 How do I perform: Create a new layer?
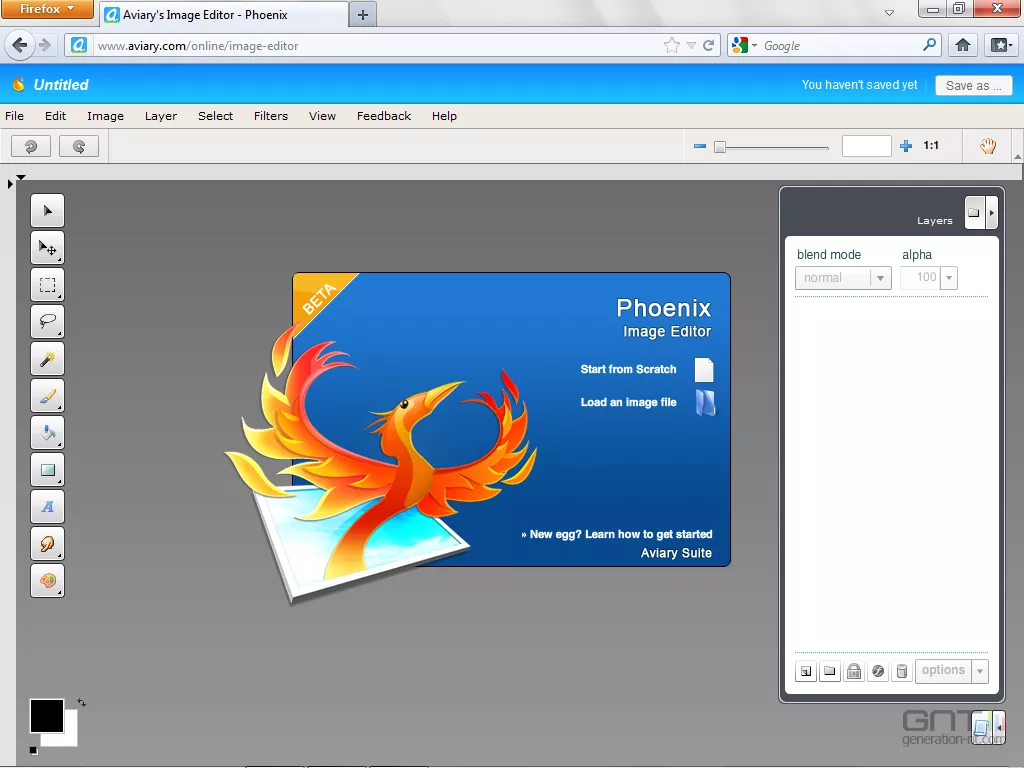click(805, 671)
